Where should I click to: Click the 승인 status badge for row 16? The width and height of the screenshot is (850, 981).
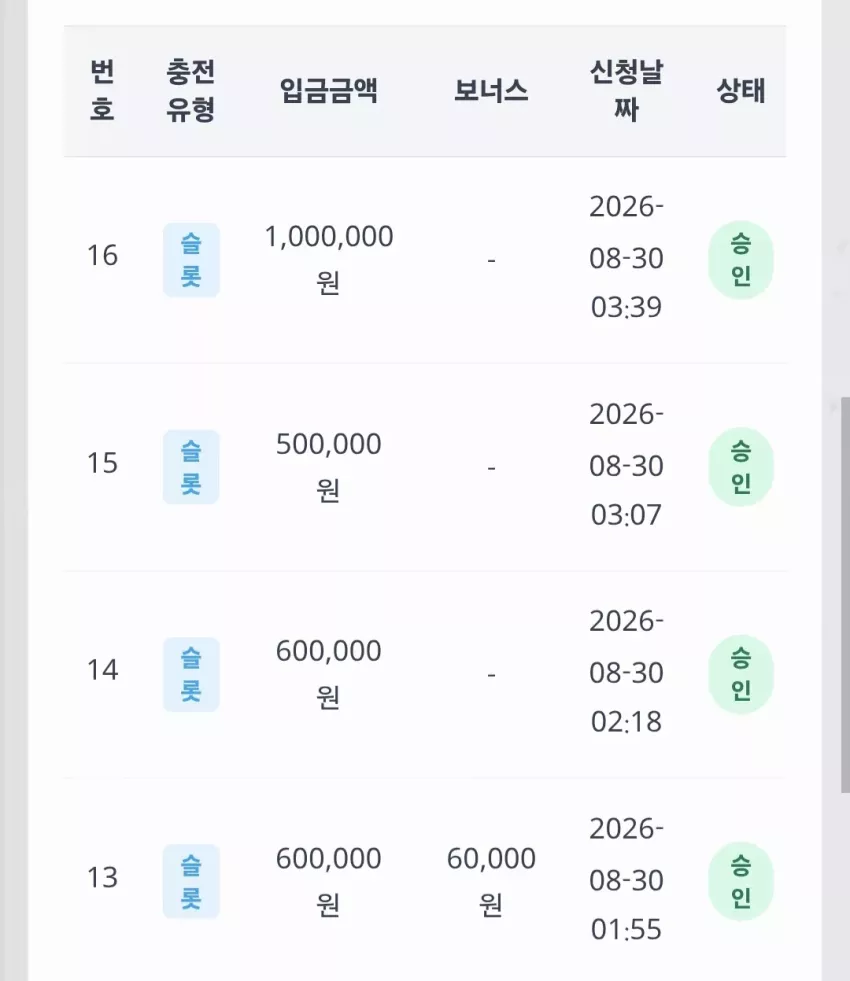(741, 260)
